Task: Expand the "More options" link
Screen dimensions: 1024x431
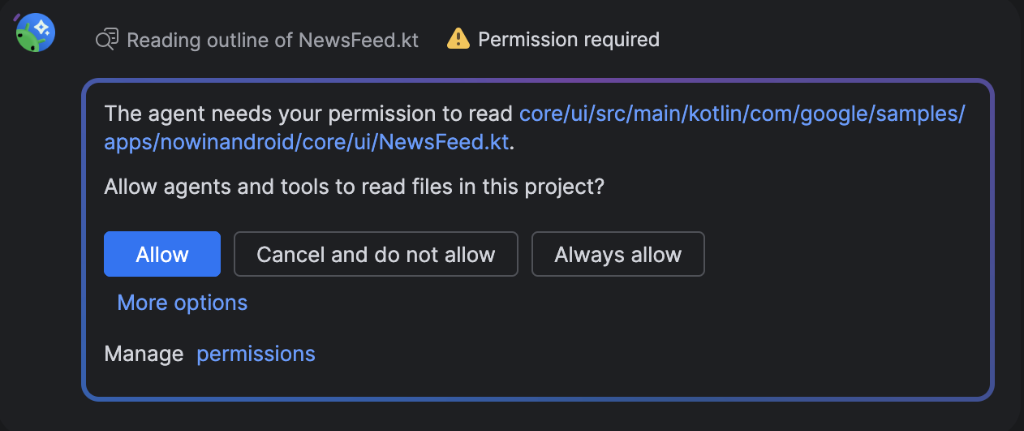Action: tap(182, 302)
